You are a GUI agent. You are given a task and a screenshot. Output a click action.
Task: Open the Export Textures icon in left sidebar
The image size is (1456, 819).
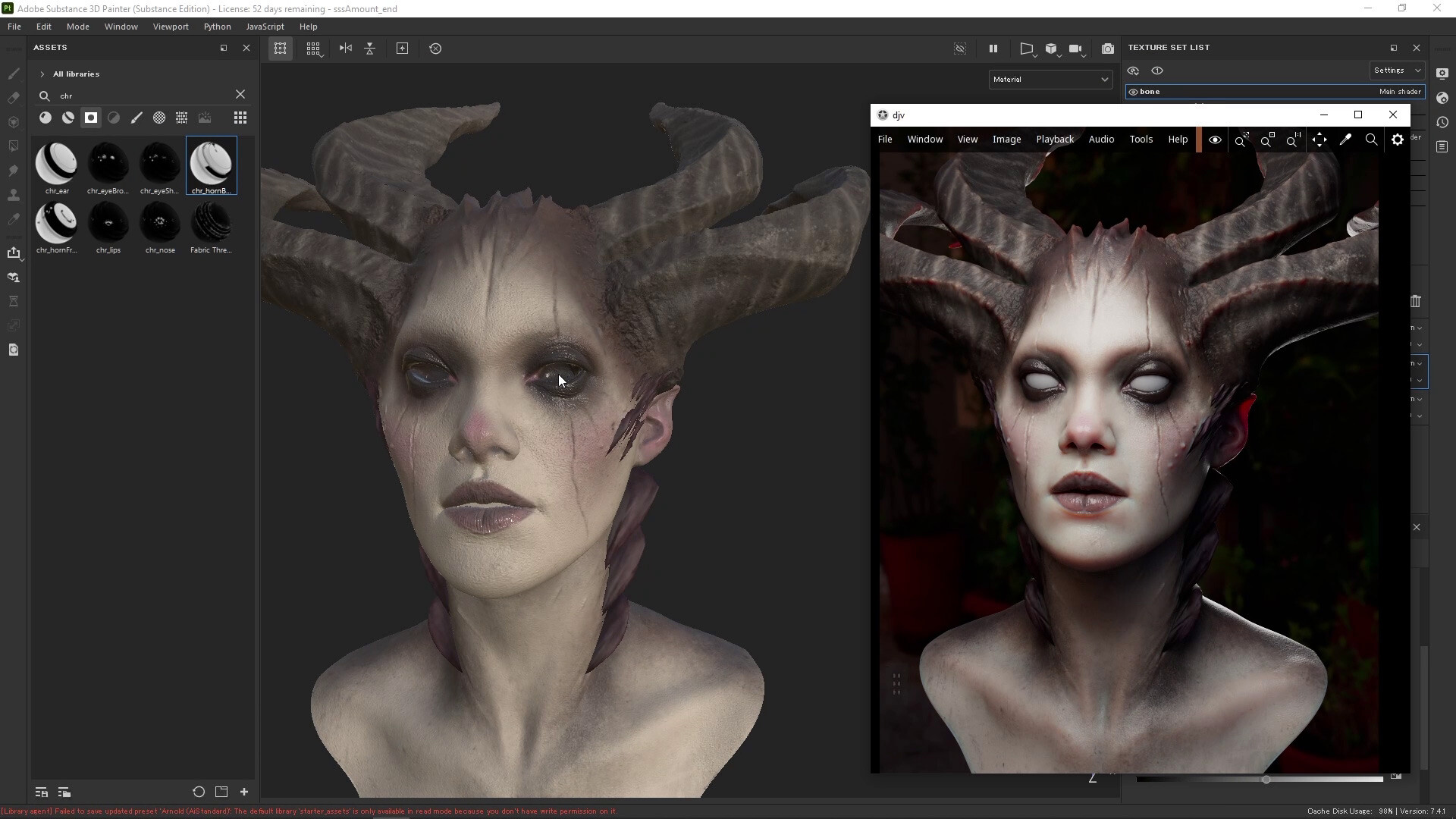pyautogui.click(x=14, y=253)
